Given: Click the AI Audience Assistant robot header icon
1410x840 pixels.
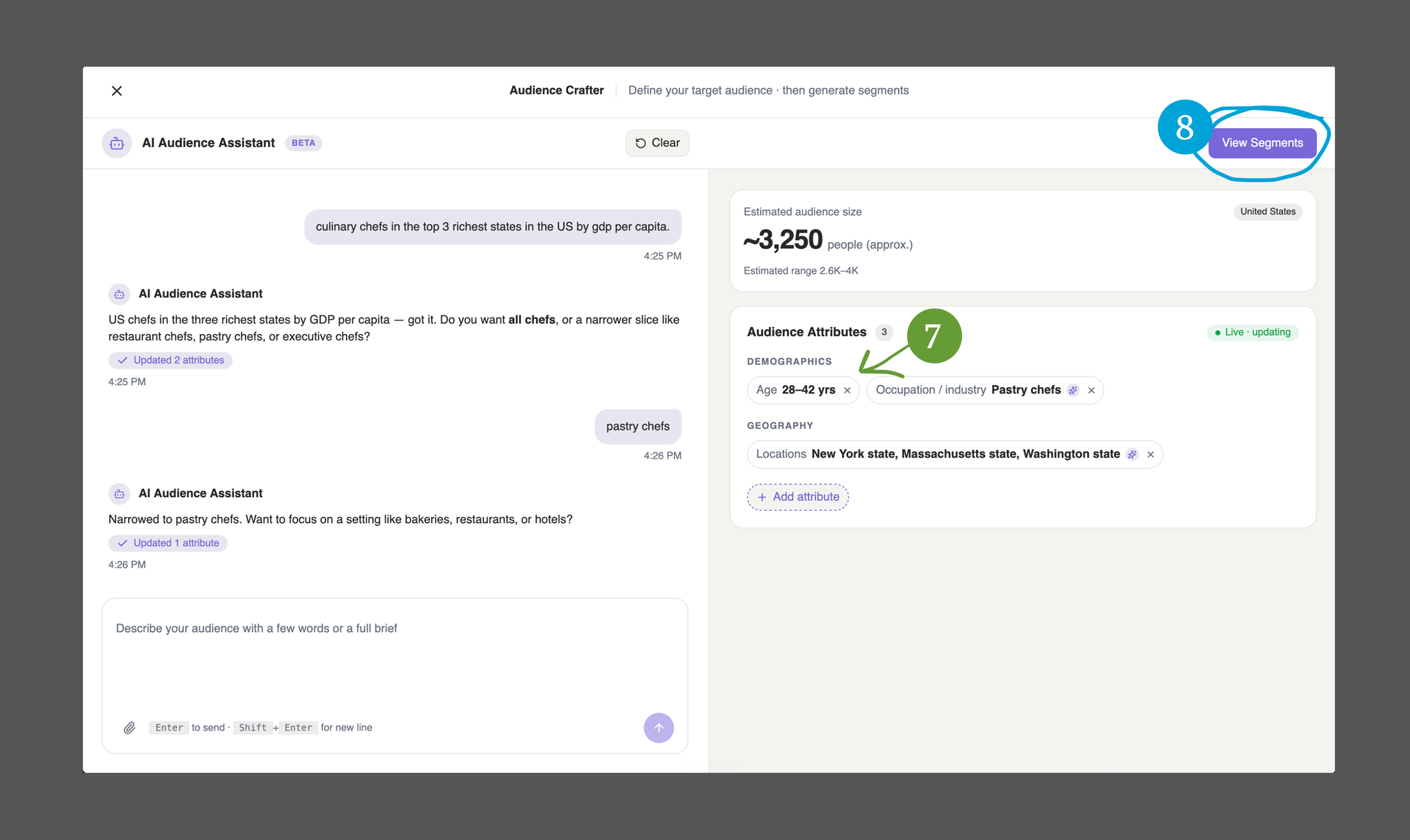Looking at the screenshot, I should tap(117, 143).
